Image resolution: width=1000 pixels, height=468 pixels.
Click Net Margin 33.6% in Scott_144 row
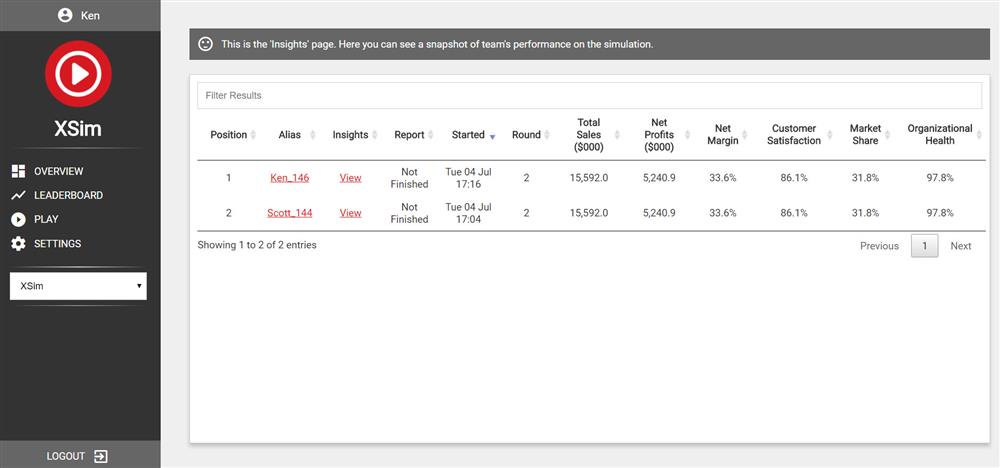(723, 213)
